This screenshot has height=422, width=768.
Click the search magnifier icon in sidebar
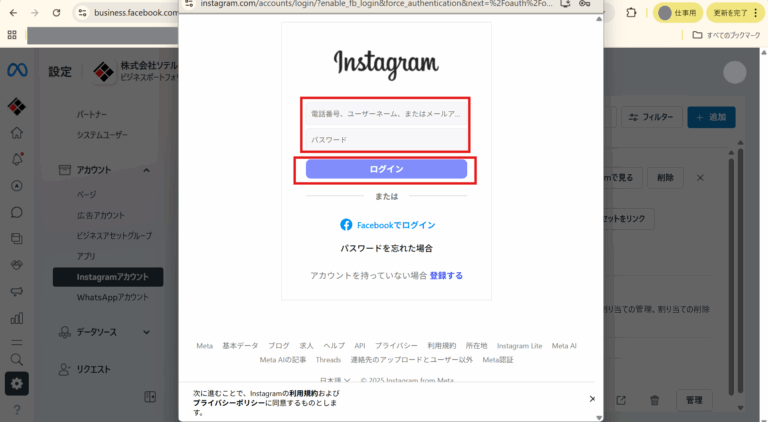click(16, 358)
